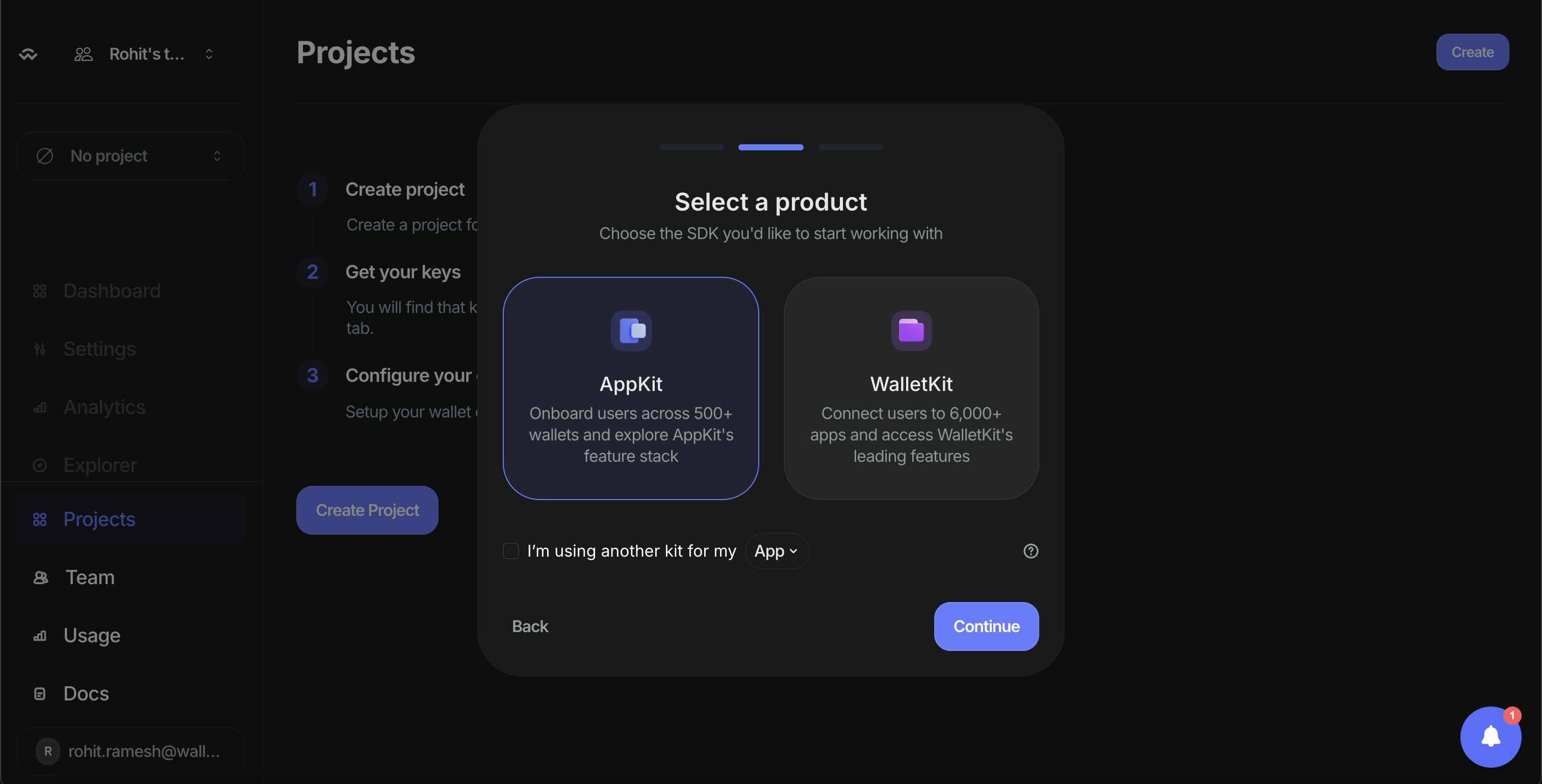Click the notification bell icon
This screenshot has height=784, width=1542.
pyautogui.click(x=1490, y=737)
